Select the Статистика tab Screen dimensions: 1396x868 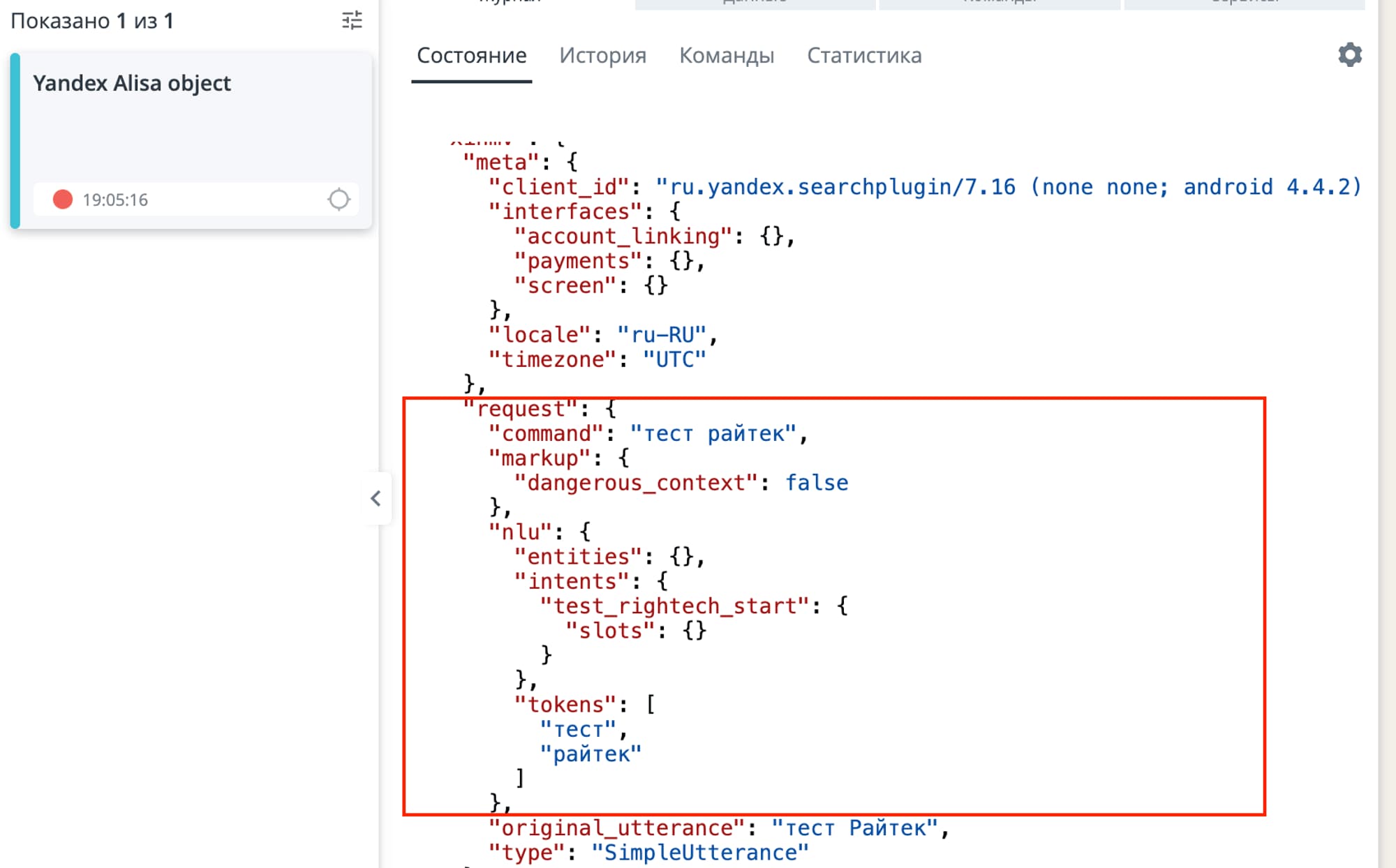(863, 56)
